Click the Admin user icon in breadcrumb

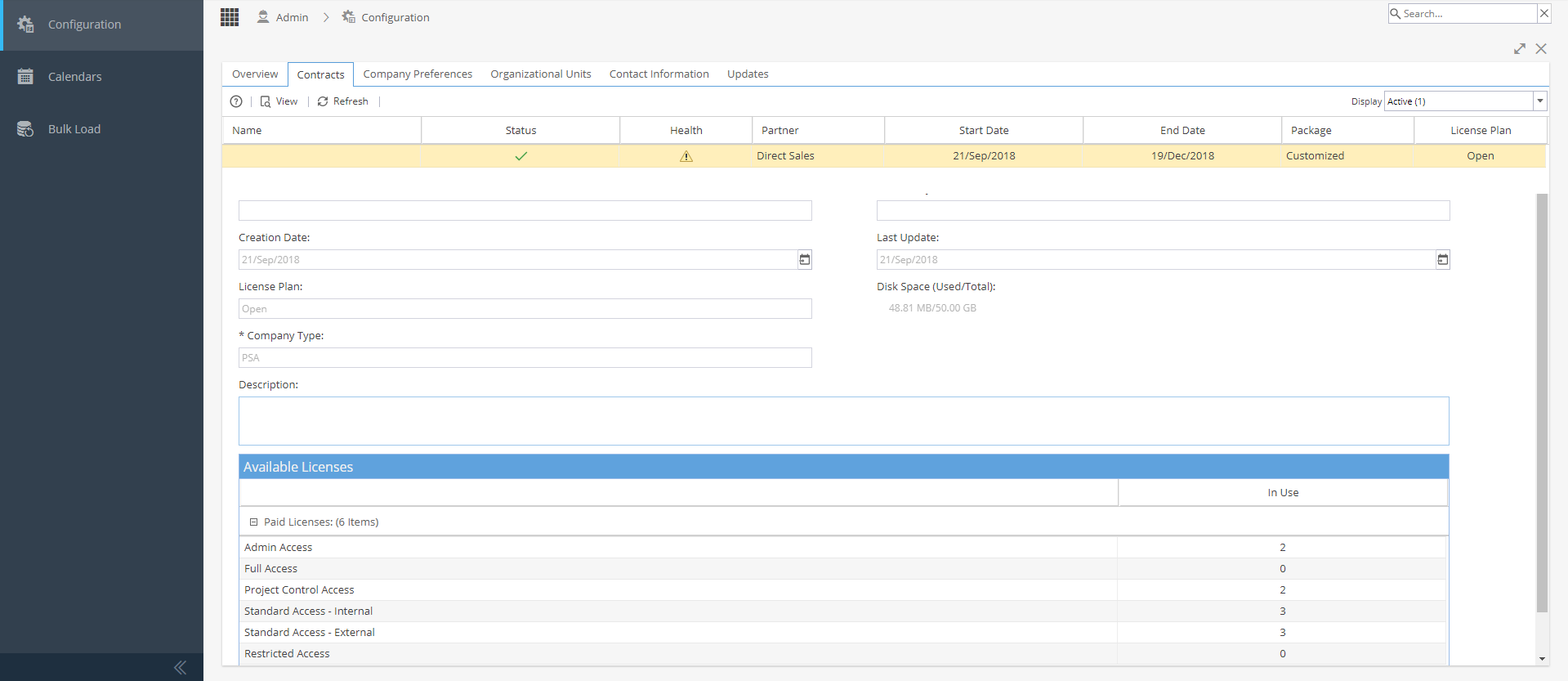(263, 17)
